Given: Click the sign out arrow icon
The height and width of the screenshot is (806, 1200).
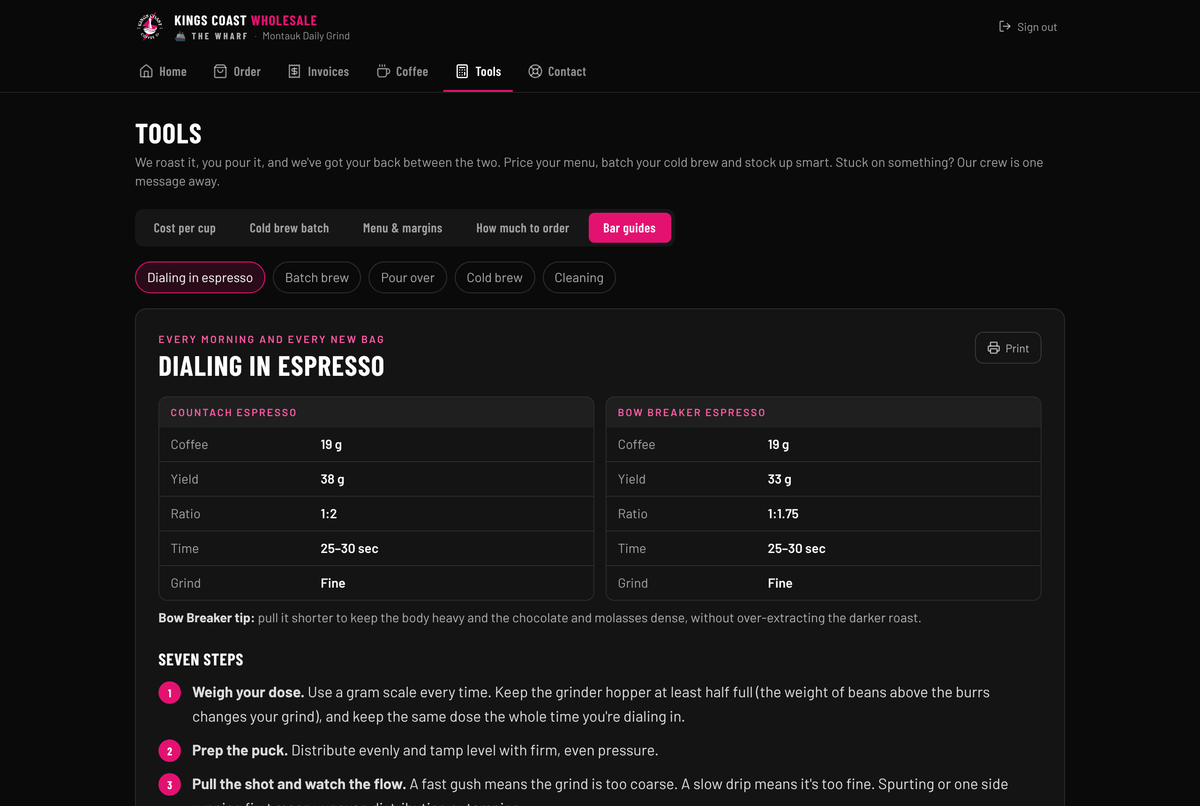Looking at the screenshot, I should click(1005, 27).
